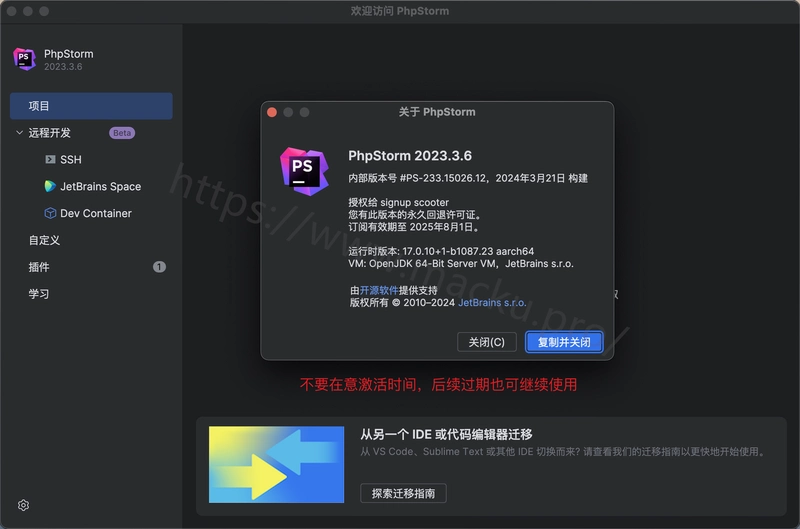Select the 项目 tab in sidebar

[x=91, y=106]
